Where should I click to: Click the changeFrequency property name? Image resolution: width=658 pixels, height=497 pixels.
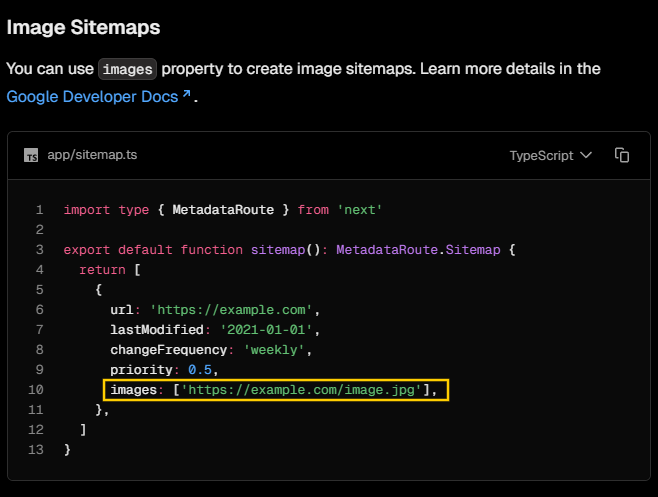[169, 350]
